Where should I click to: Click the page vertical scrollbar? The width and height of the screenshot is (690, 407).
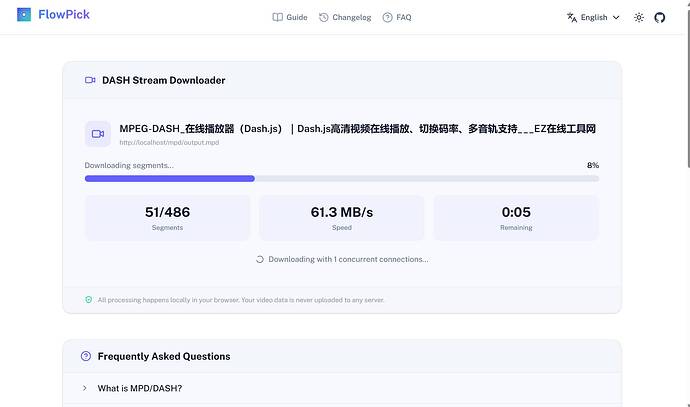point(687,203)
